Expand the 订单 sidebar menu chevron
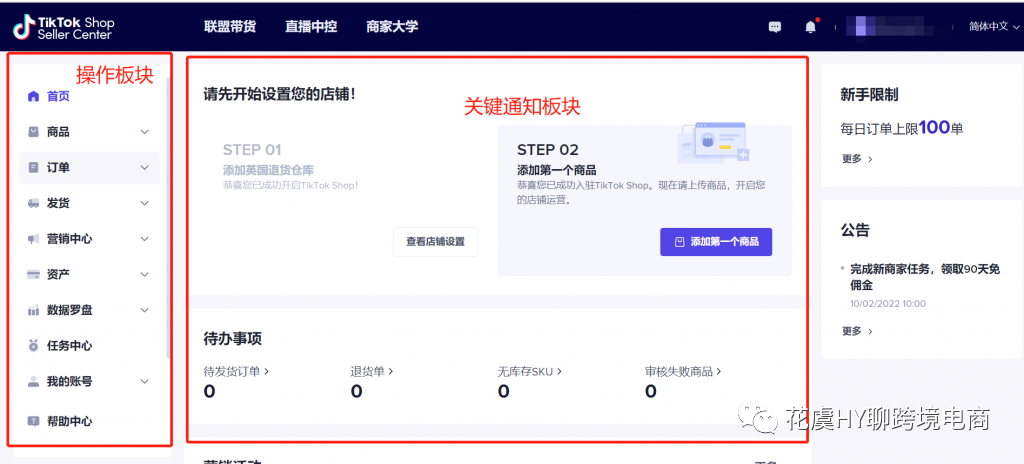The width and height of the screenshot is (1024, 464). pyautogui.click(x=144, y=168)
